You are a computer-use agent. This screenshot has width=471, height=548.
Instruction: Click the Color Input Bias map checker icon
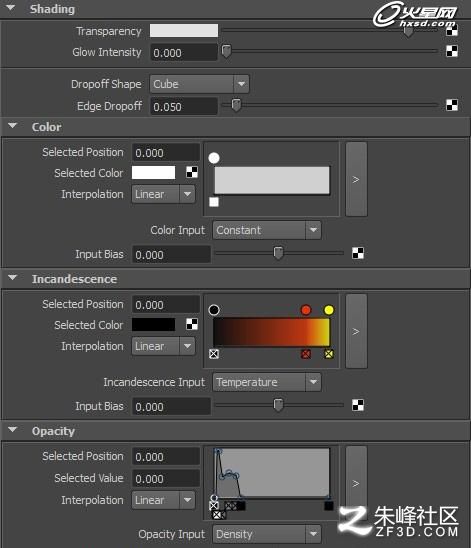click(x=358, y=253)
